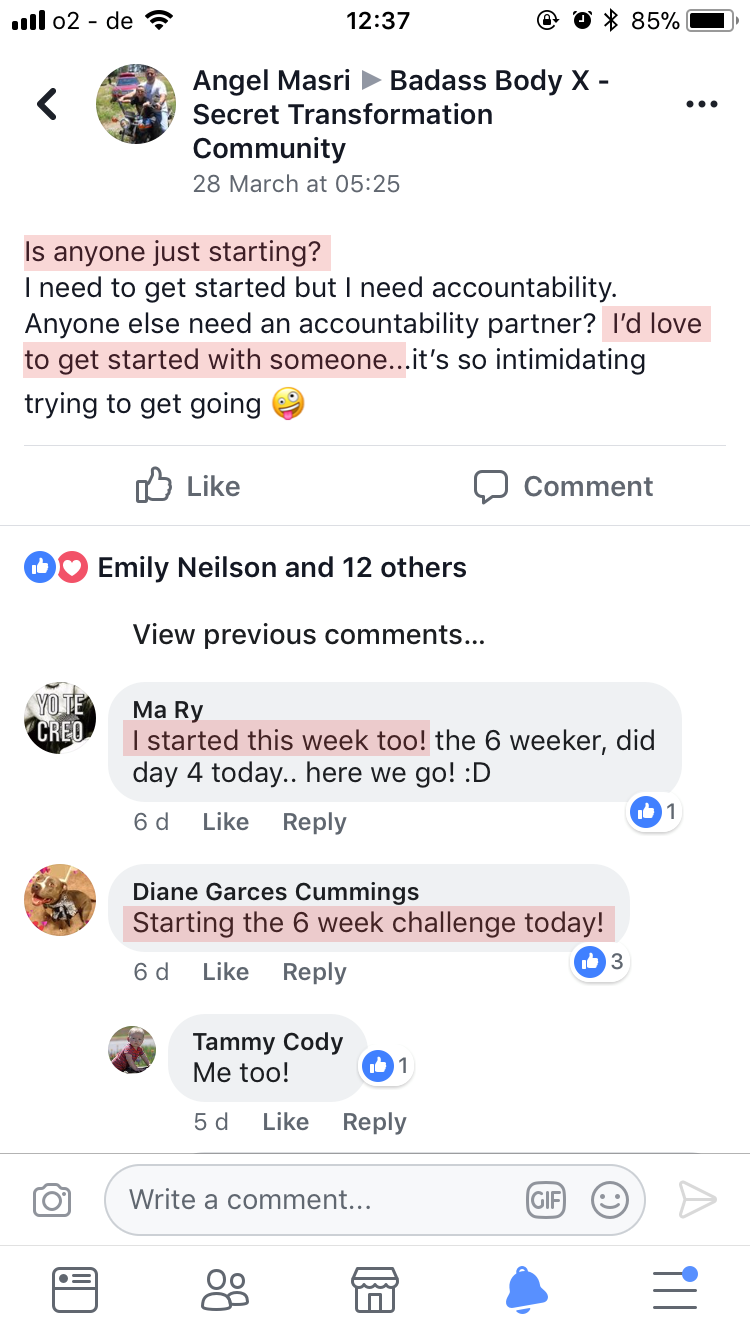View reactions from Emily Neilson and 12 others
Screen dimensions: 750x1334
pyautogui.click(x=281, y=568)
